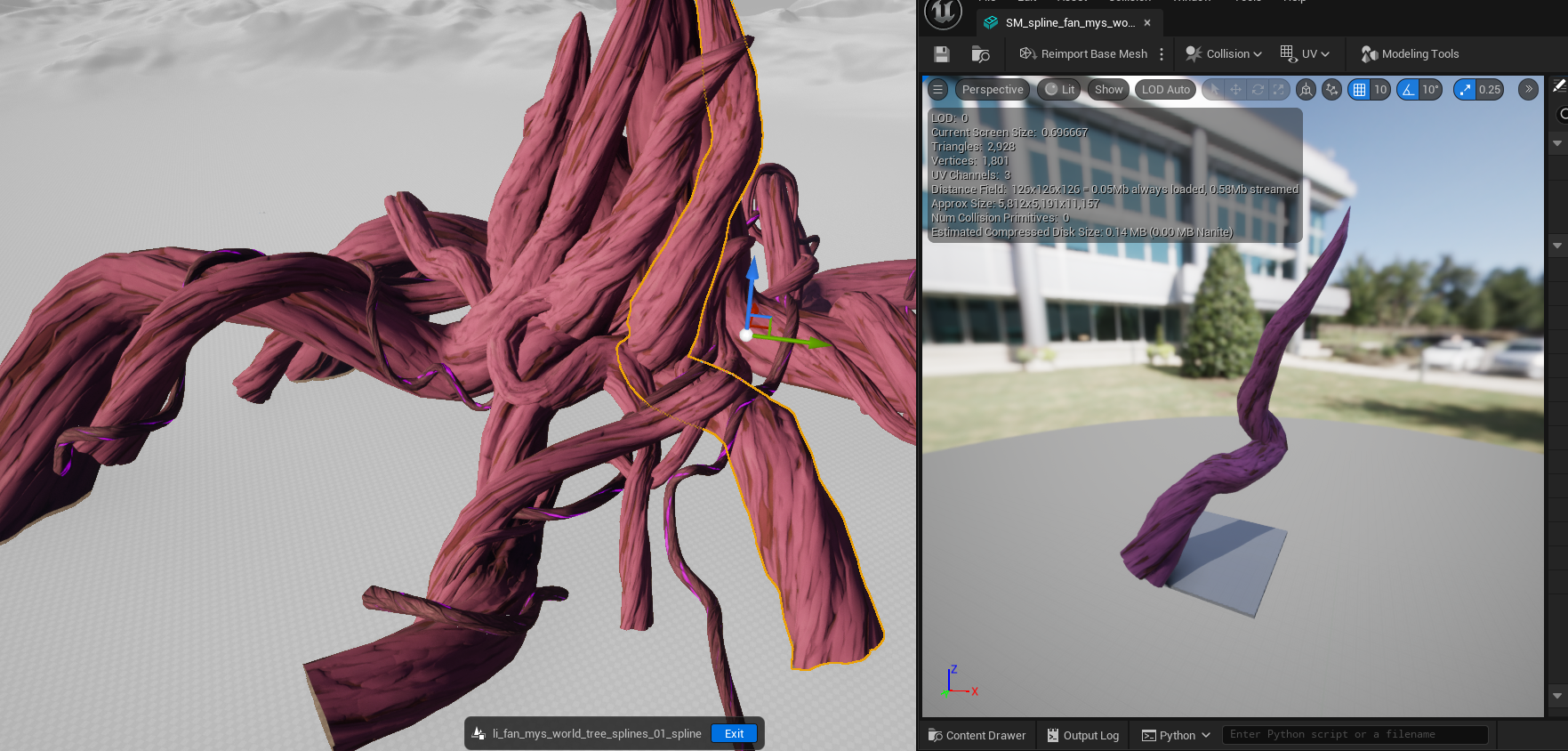Screen dimensions: 1568x751
Task: Open the Reimport Base Mesh options kebab
Action: click(1162, 54)
